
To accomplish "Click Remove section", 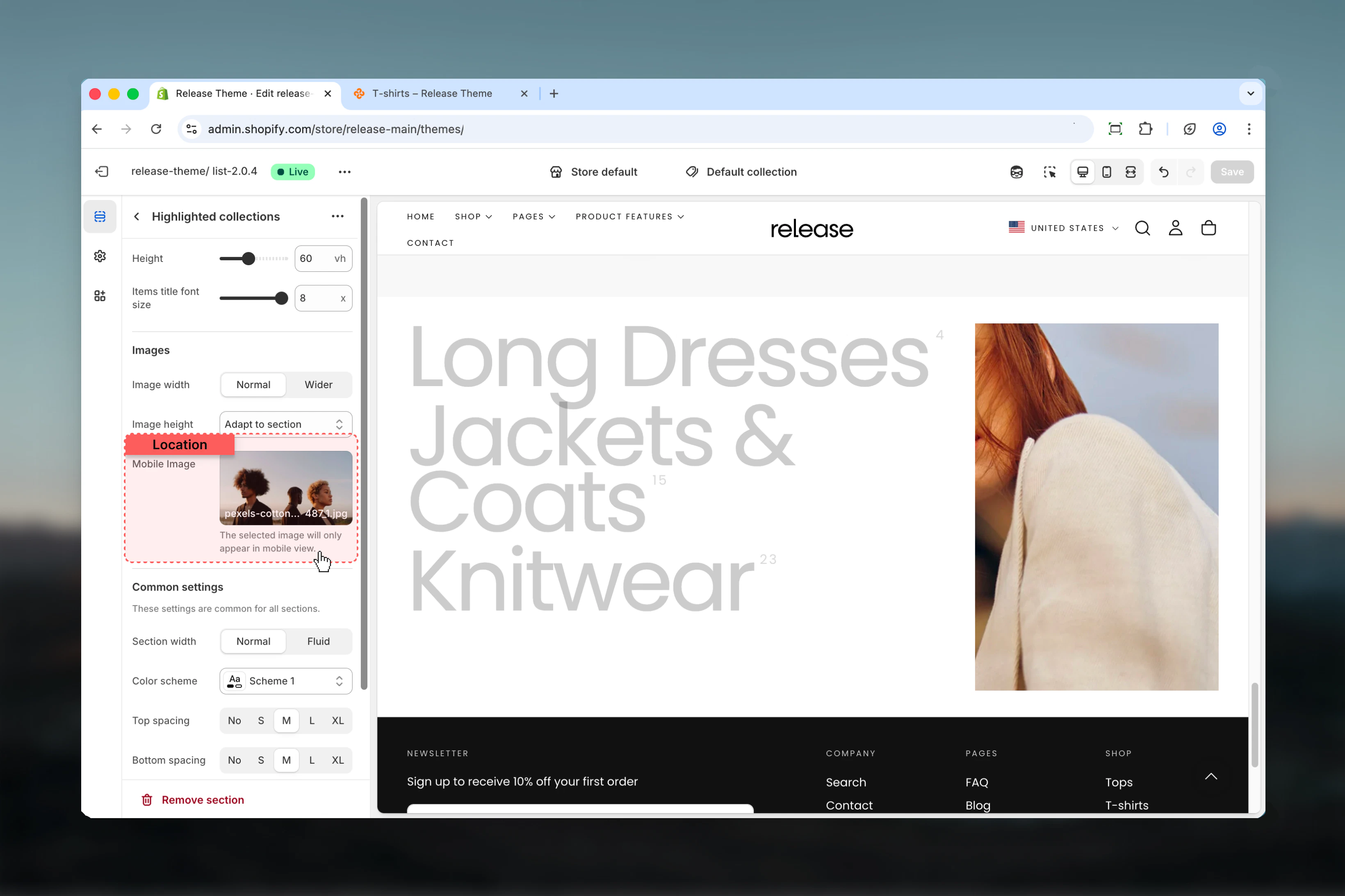I will point(193,800).
